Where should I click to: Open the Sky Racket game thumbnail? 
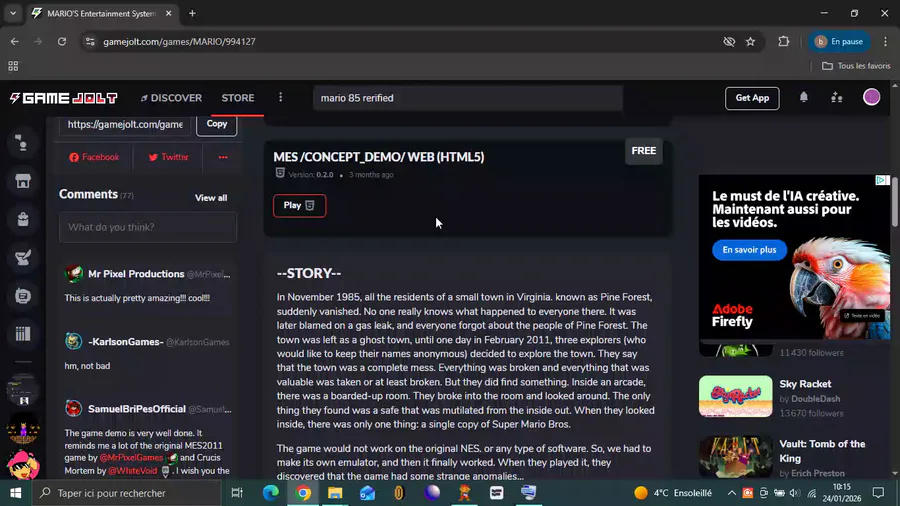tap(735, 396)
